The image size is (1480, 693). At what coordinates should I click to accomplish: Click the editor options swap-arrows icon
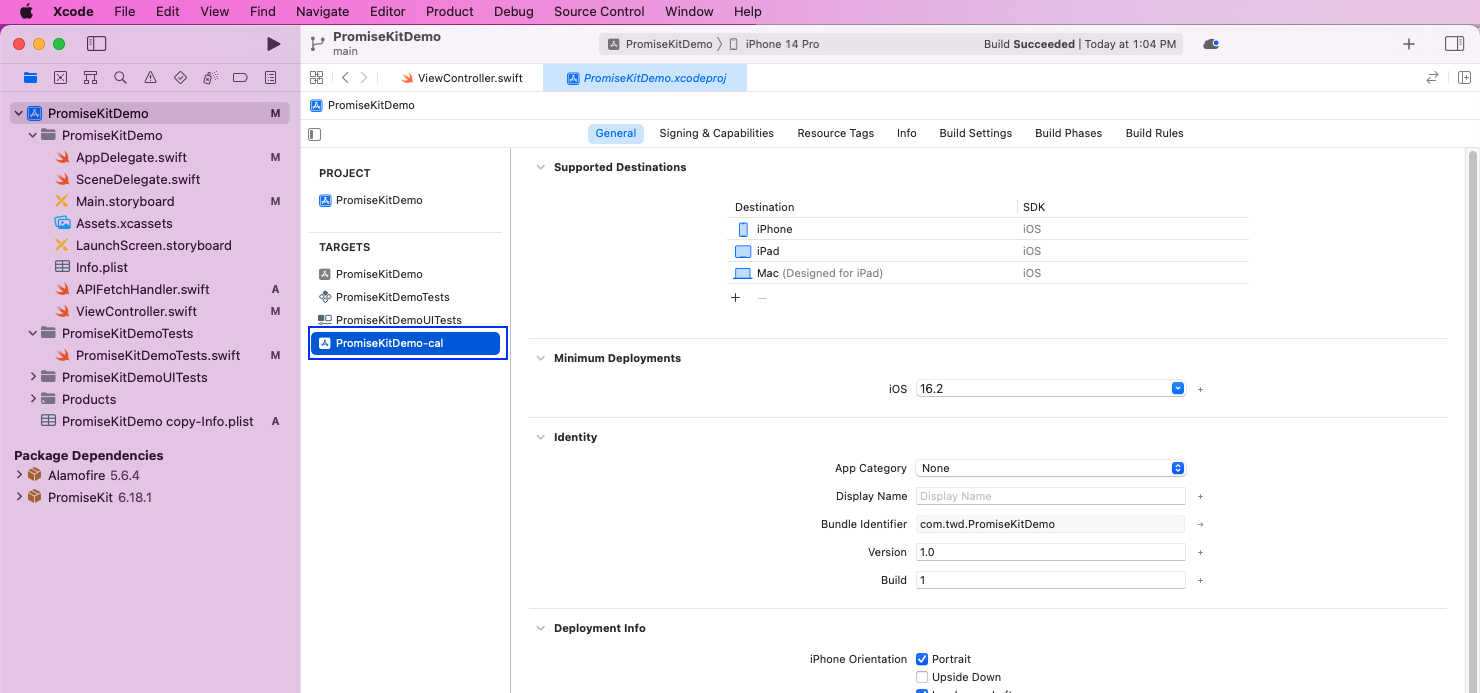pyautogui.click(x=1432, y=78)
